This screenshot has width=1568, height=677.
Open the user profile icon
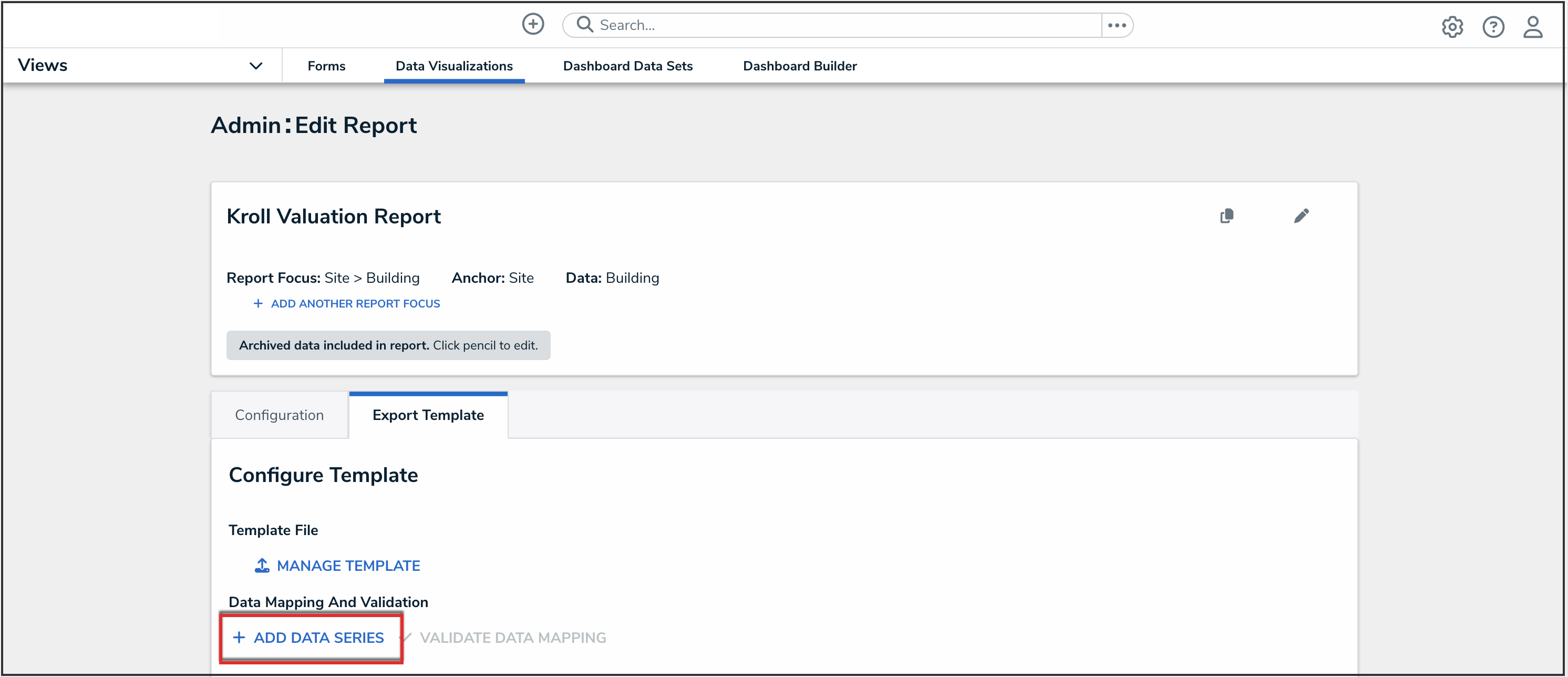coord(1532,27)
